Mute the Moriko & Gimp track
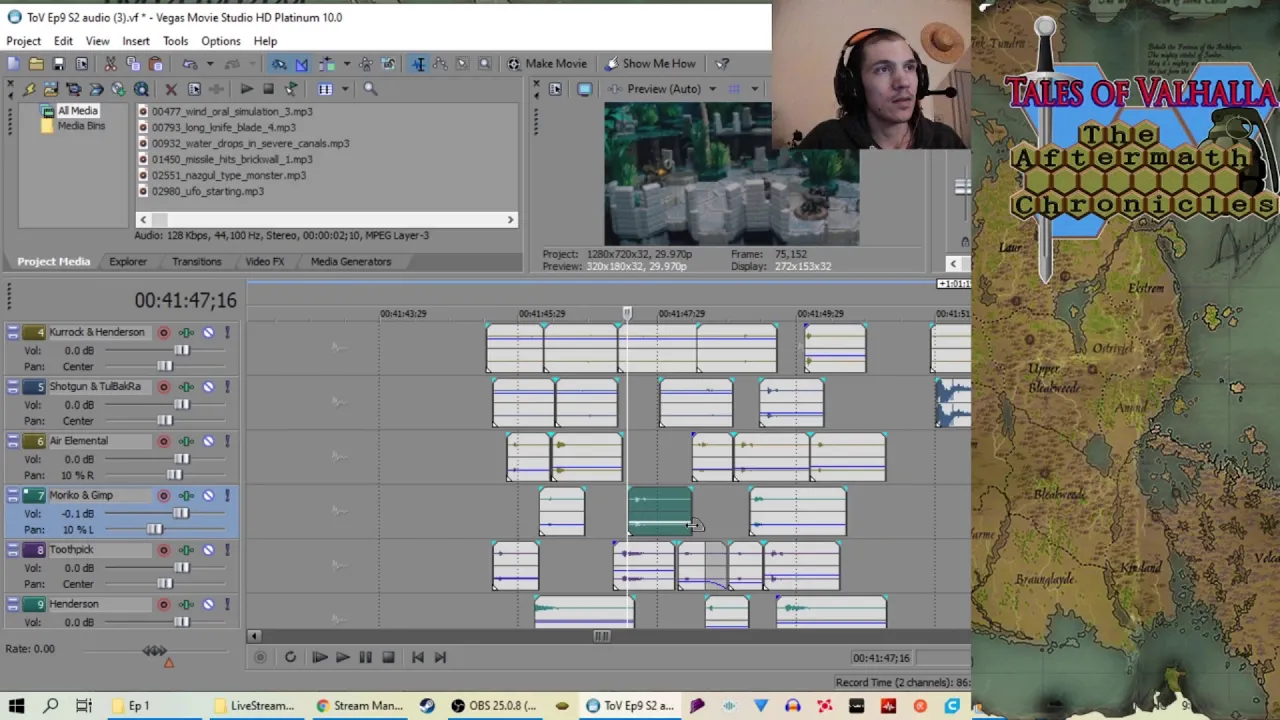This screenshot has width=1280, height=720. 208,495
